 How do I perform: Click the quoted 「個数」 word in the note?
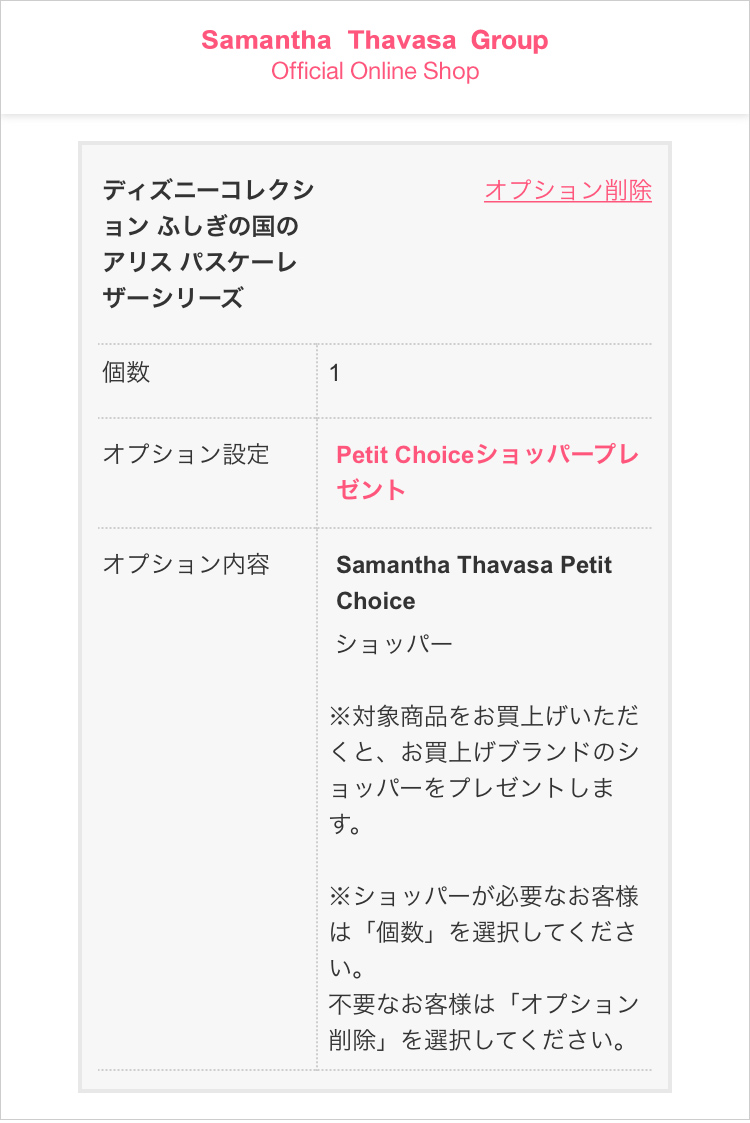(x=402, y=933)
